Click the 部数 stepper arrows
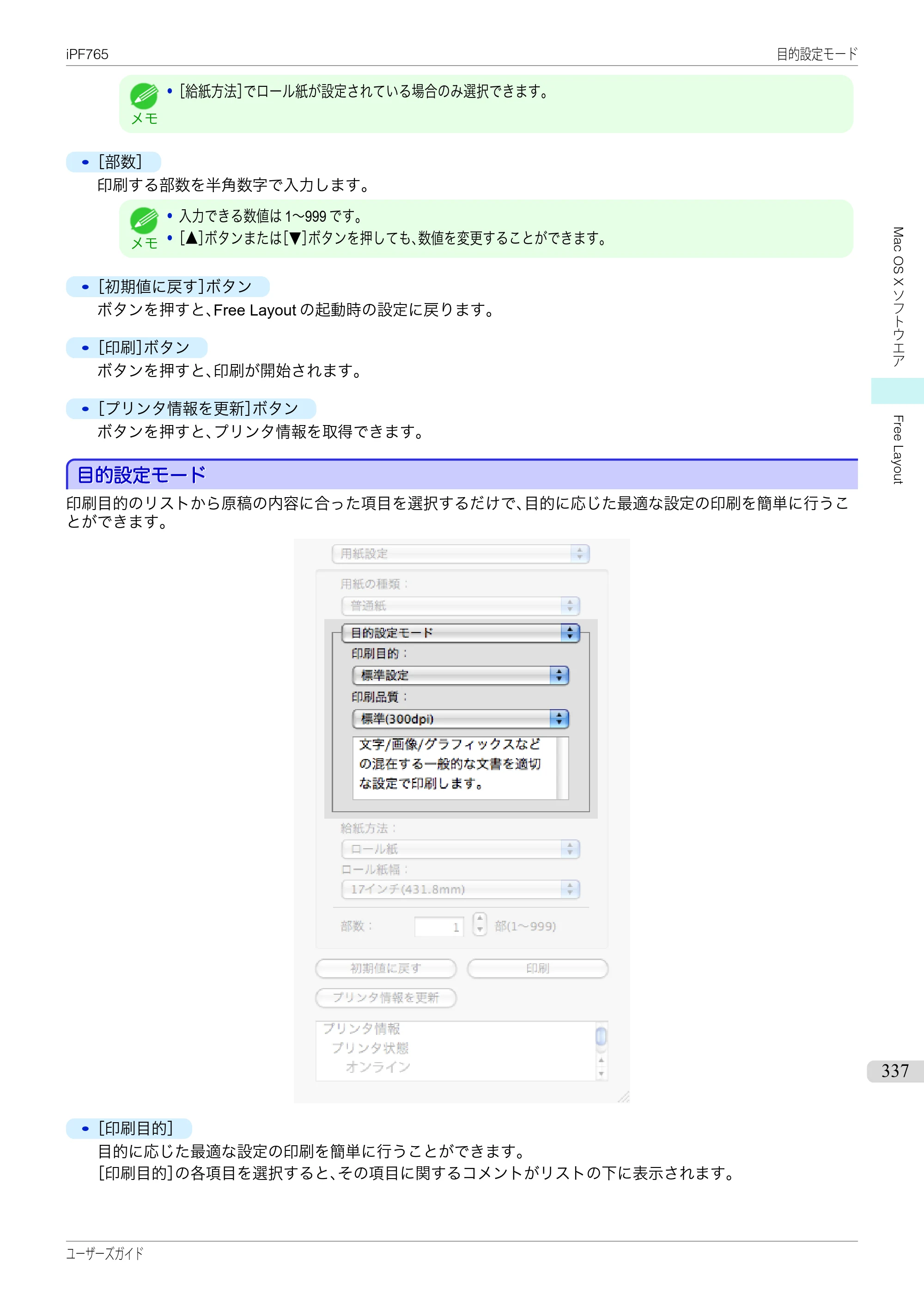This screenshot has height=1307, width=924. 480,924
